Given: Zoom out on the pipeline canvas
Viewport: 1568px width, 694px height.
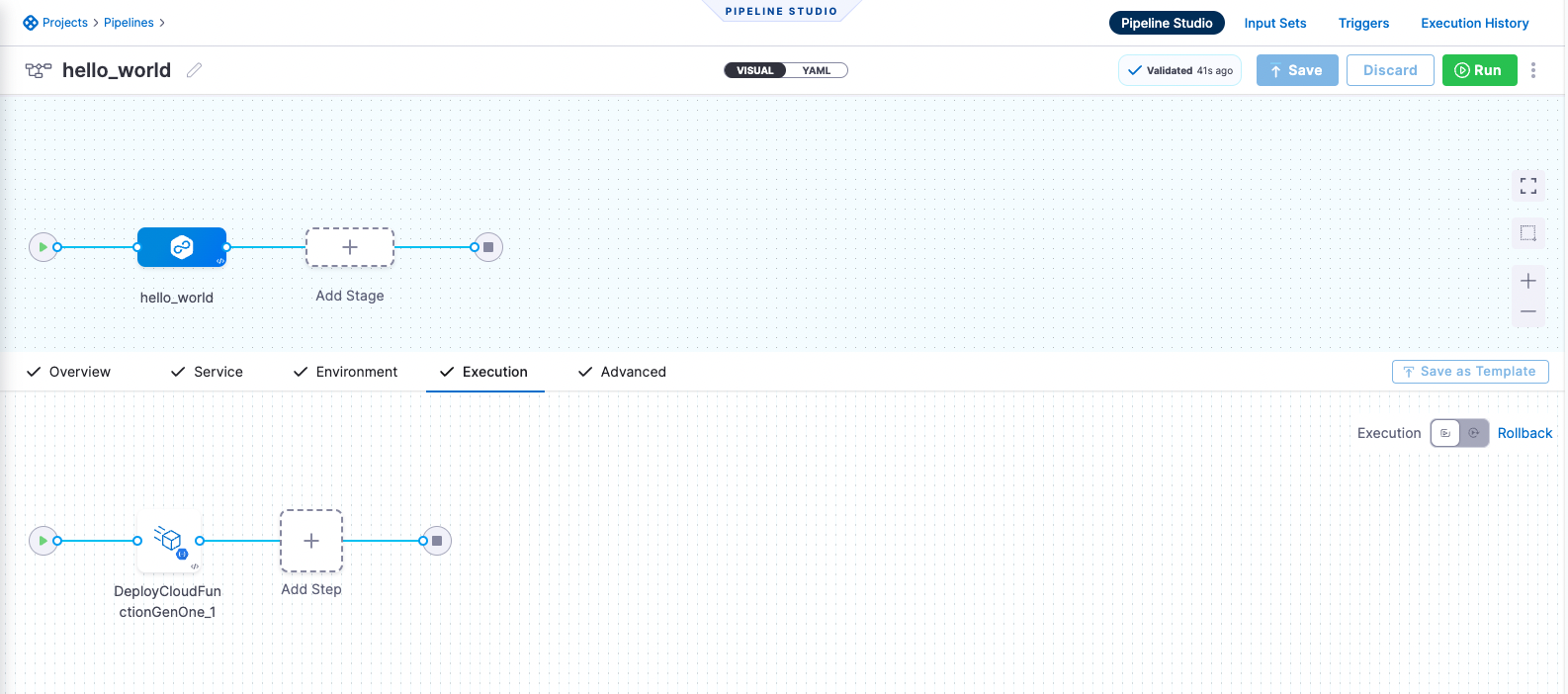Looking at the screenshot, I should pyautogui.click(x=1527, y=311).
